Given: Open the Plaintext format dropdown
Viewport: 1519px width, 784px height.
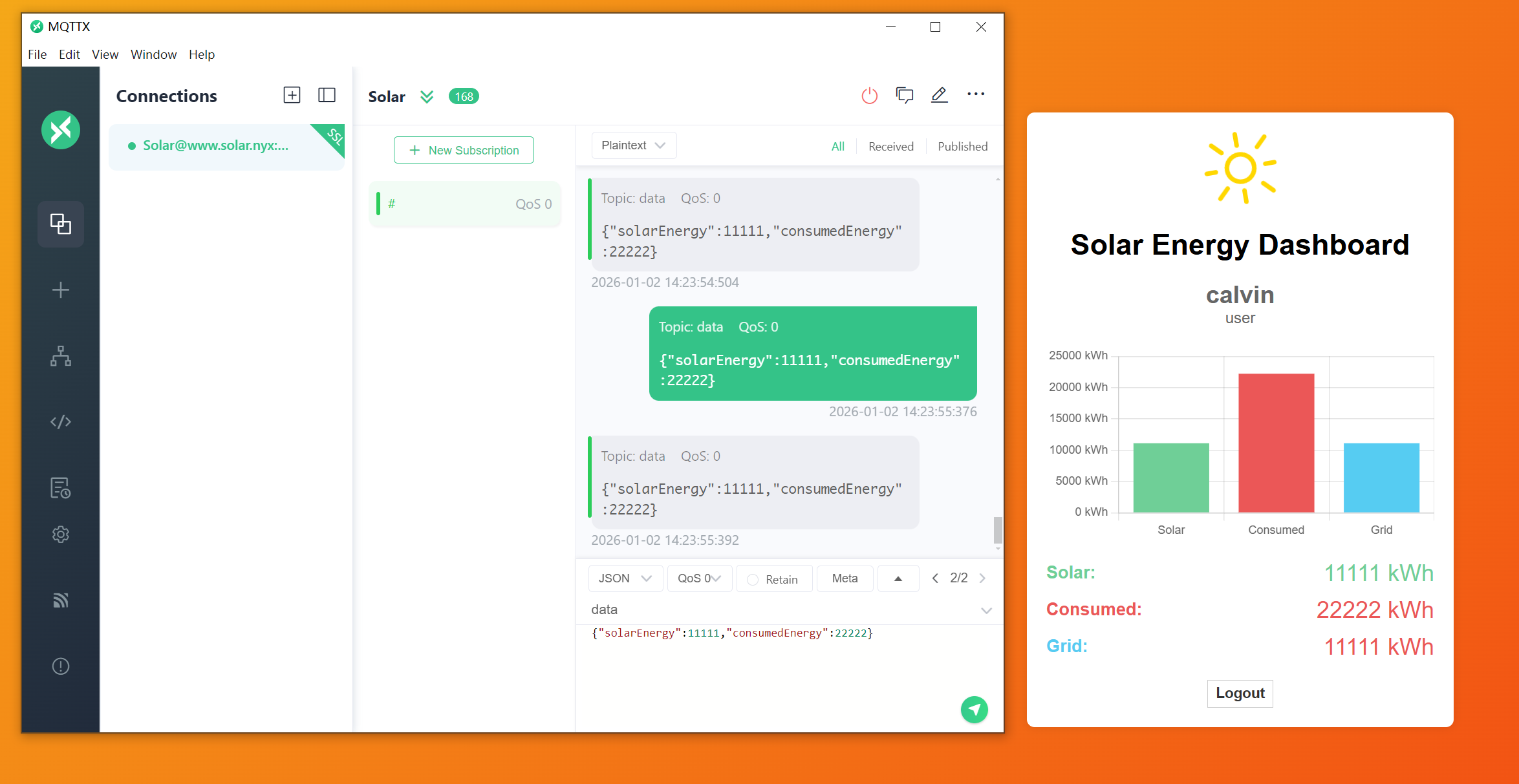Looking at the screenshot, I should pyautogui.click(x=633, y=145).
